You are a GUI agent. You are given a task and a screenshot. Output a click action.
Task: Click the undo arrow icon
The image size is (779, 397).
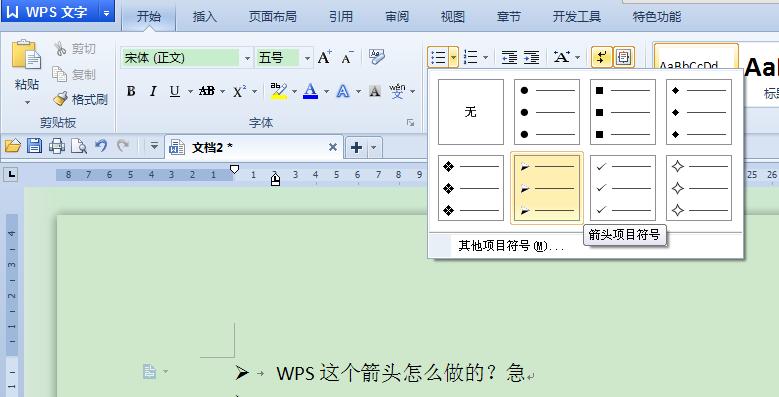pos(101,146)
